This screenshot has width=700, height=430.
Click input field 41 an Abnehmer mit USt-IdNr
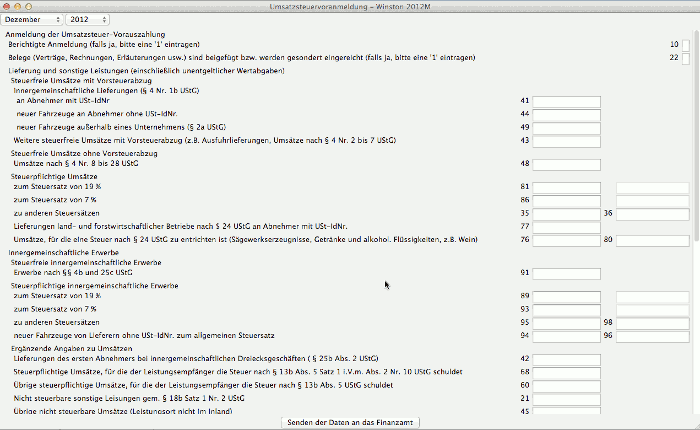click(x=567, y=101)
